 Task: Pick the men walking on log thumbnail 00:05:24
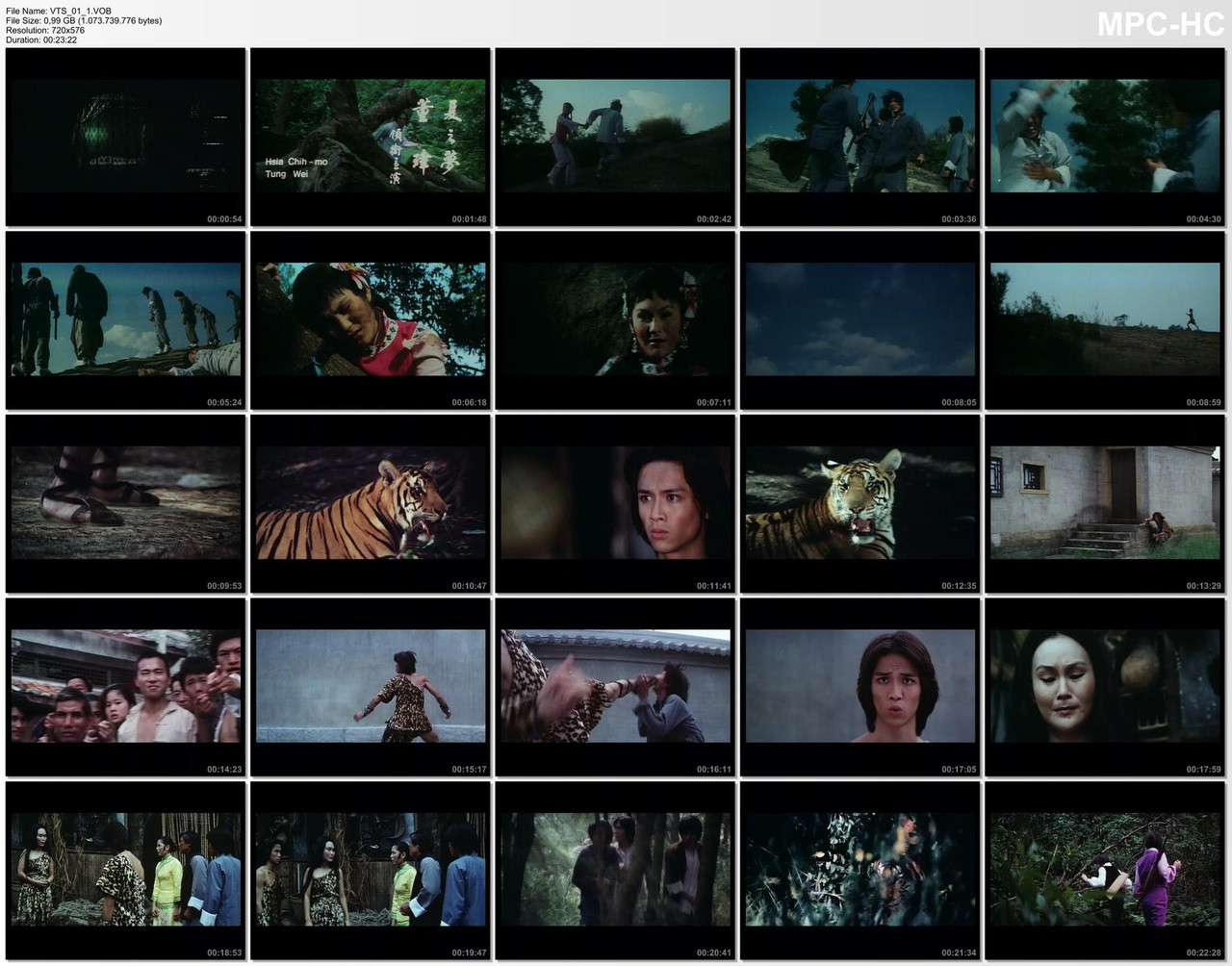[x=126, y=320]
